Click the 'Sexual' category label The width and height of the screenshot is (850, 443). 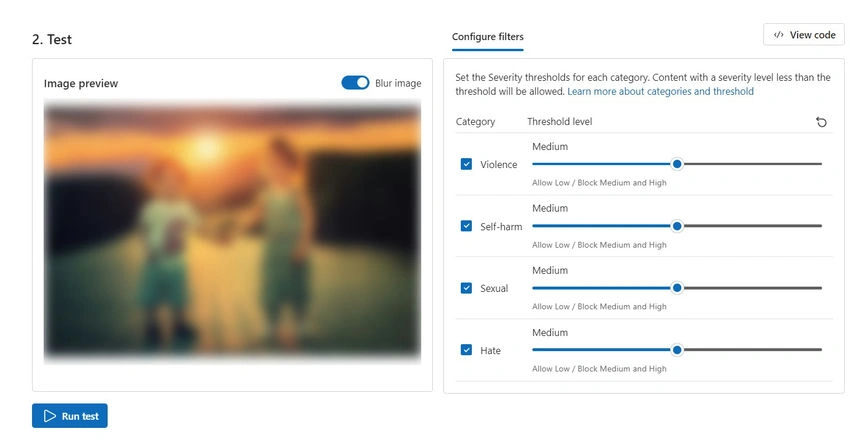[494, 288]
